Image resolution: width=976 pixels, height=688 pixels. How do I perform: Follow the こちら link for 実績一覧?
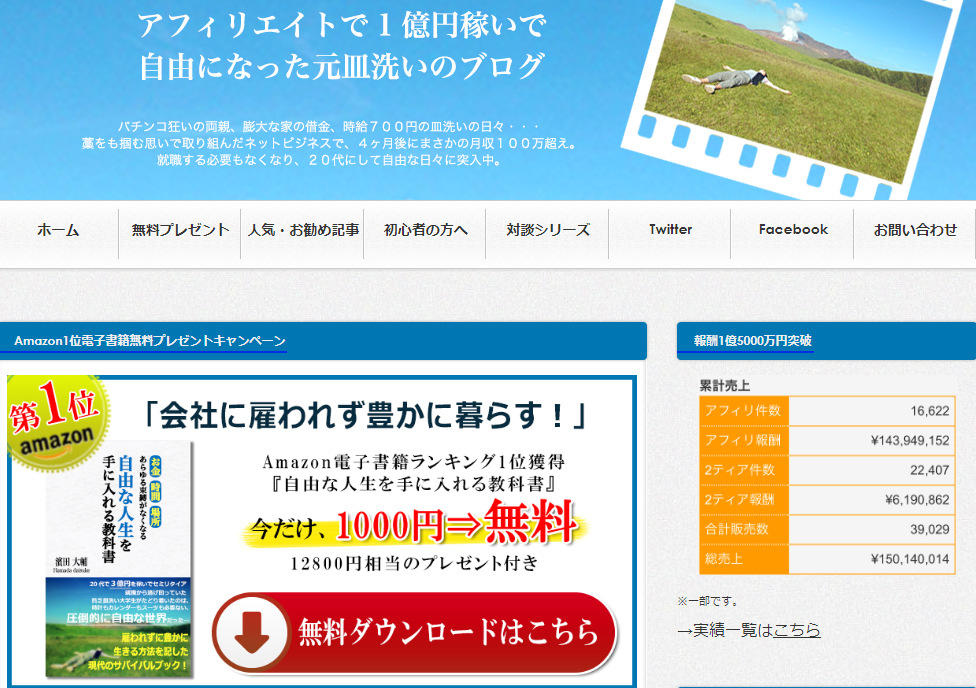tap(797, 630)
